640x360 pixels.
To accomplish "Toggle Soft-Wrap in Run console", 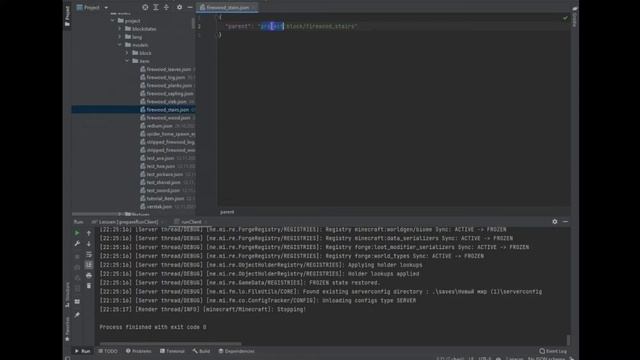I will [89, 254].
